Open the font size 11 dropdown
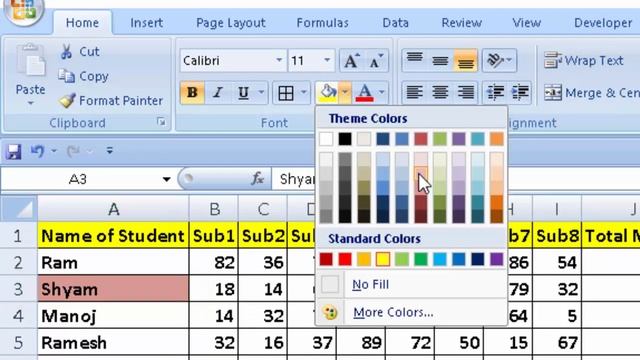The width and height of the screenshot is (640, 360). 327,60
